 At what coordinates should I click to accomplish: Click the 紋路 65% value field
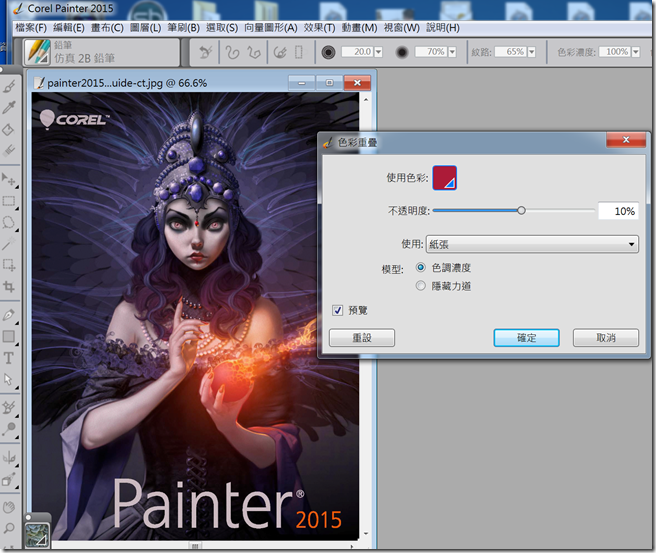point(511,52)
